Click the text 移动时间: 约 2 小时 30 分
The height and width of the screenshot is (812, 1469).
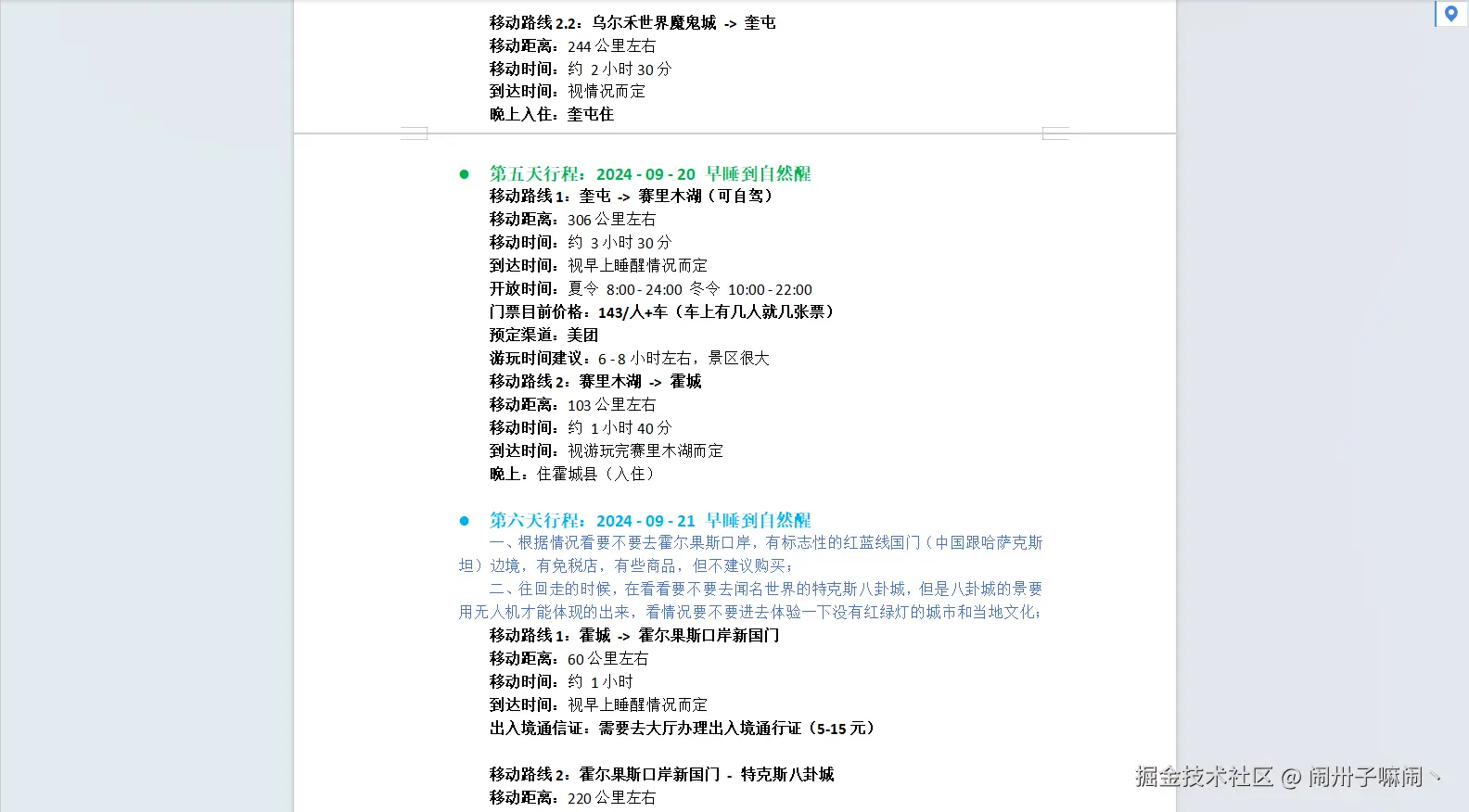pos(581,69)
